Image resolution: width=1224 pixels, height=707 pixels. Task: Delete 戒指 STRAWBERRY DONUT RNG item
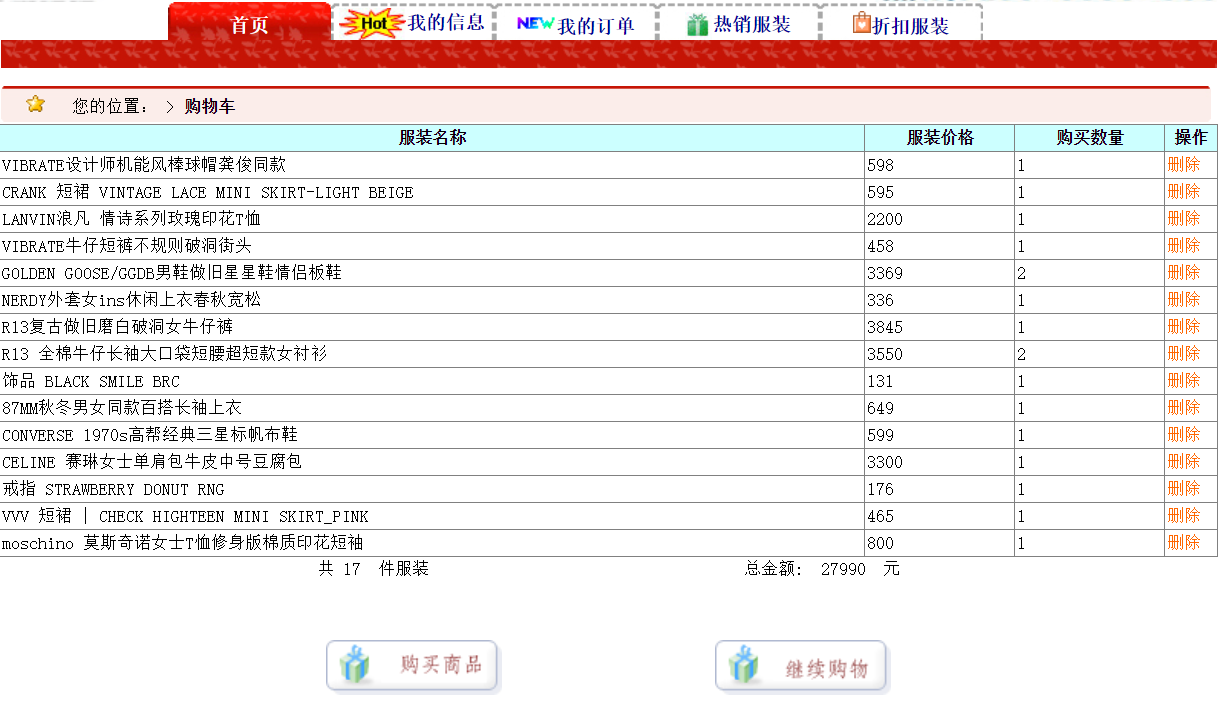pyautogui.click(x=1184, y=489)
